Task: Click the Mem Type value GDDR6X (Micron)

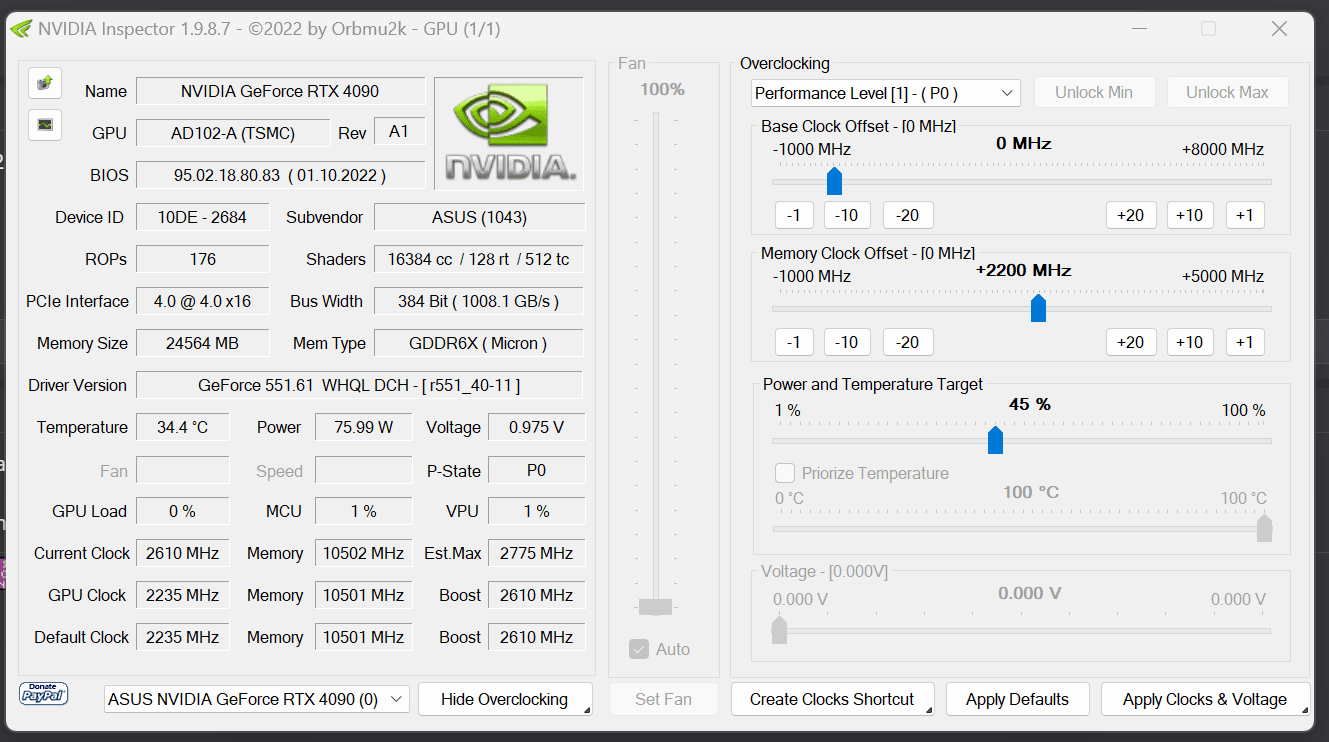Action: pyautogui.click(x=479, y=343)
